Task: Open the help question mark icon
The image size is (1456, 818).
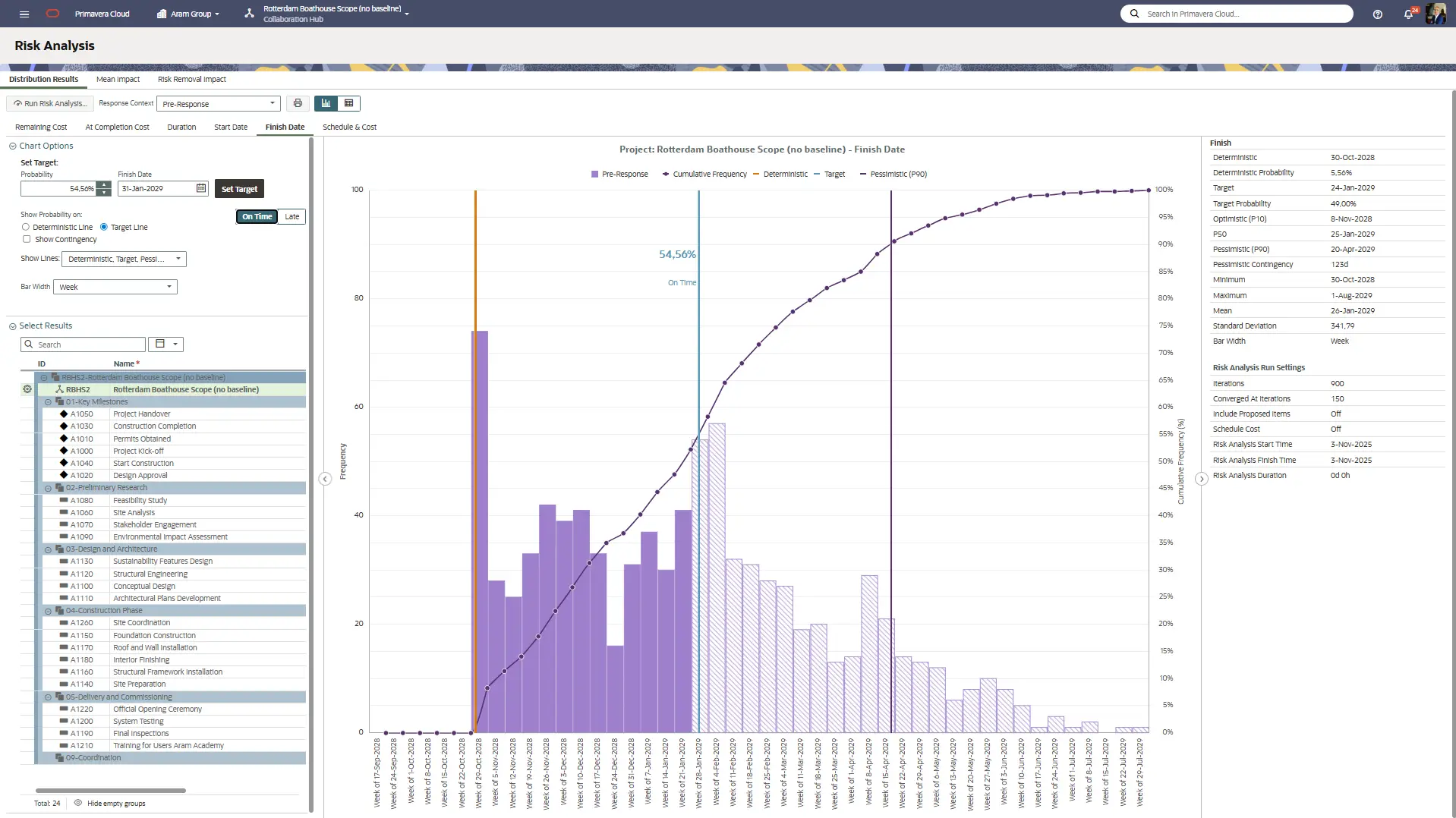Action: [x=1378, y=14]
